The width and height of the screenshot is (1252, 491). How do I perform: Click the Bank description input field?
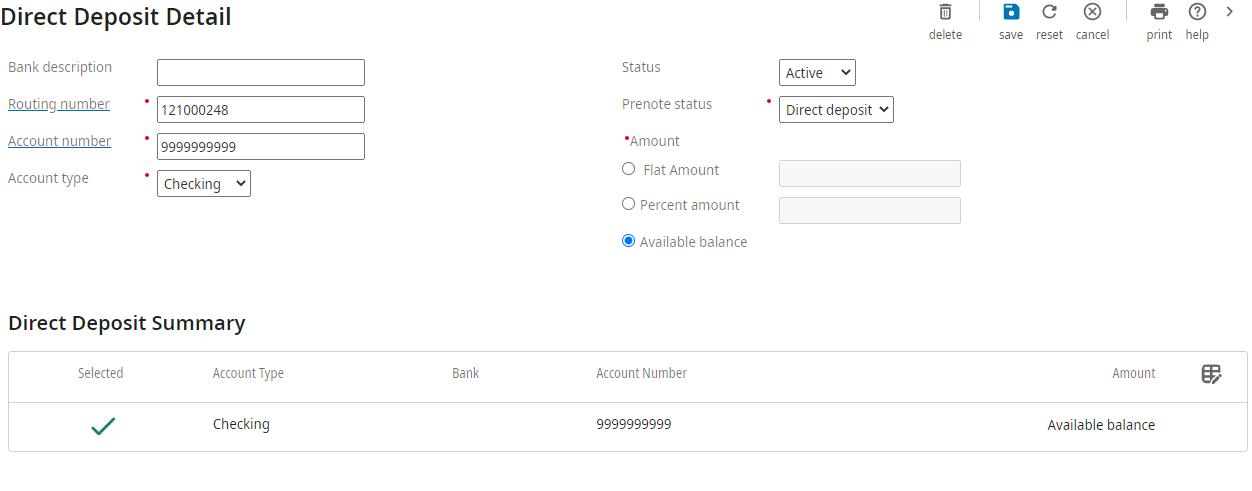coord(261,73)
